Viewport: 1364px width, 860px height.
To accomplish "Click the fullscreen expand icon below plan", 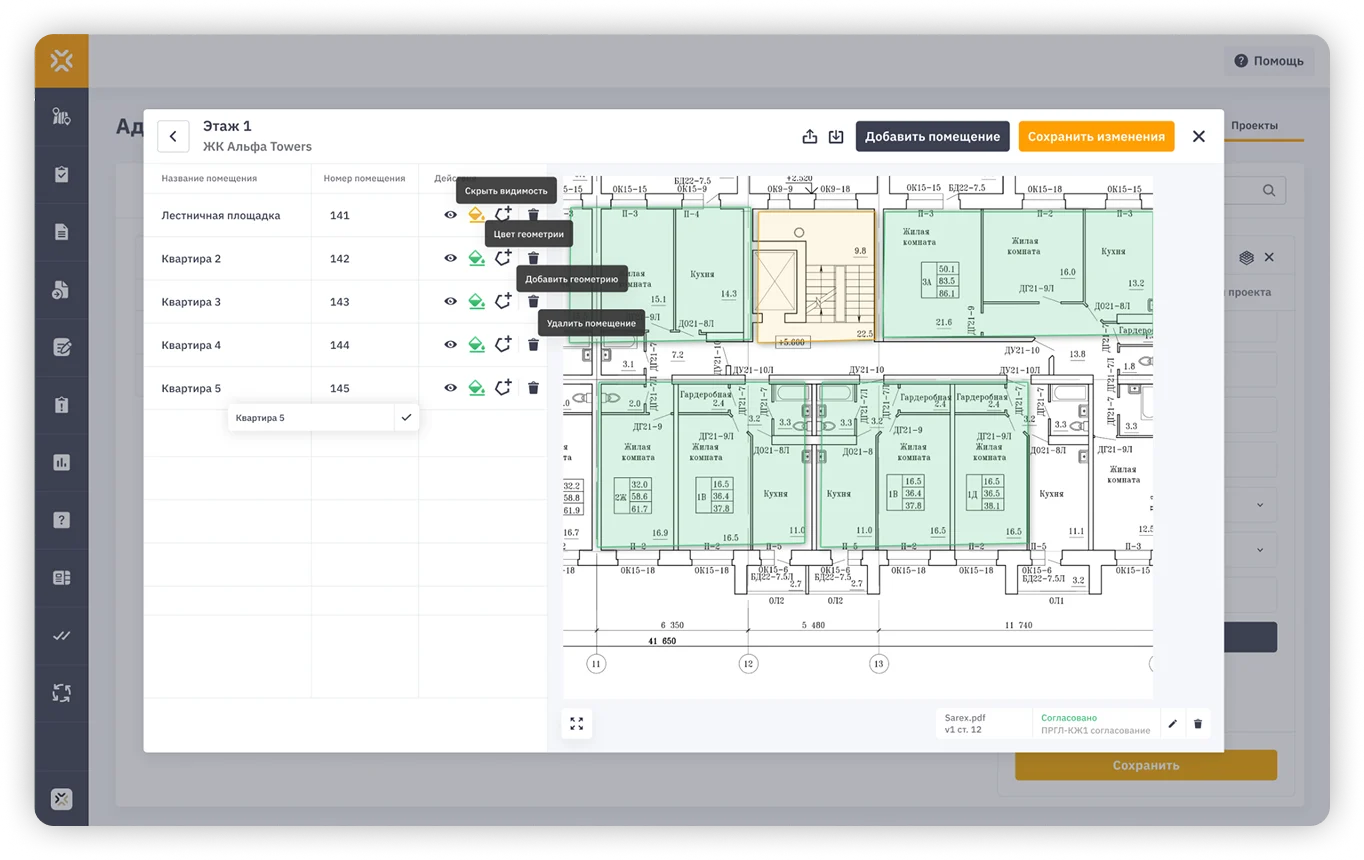I will 576,723.
